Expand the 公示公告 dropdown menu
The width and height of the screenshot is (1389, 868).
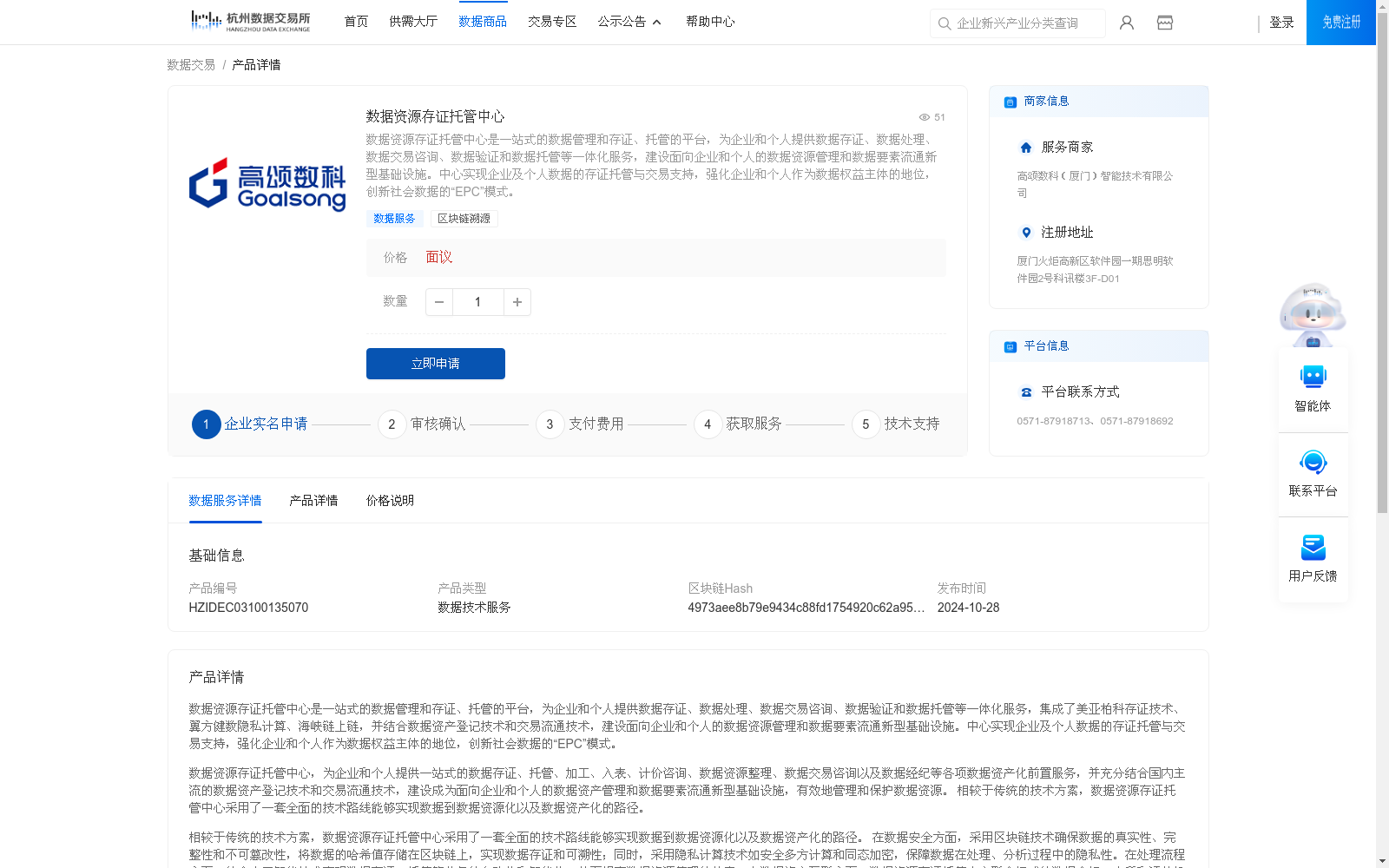tap(629, 22)
